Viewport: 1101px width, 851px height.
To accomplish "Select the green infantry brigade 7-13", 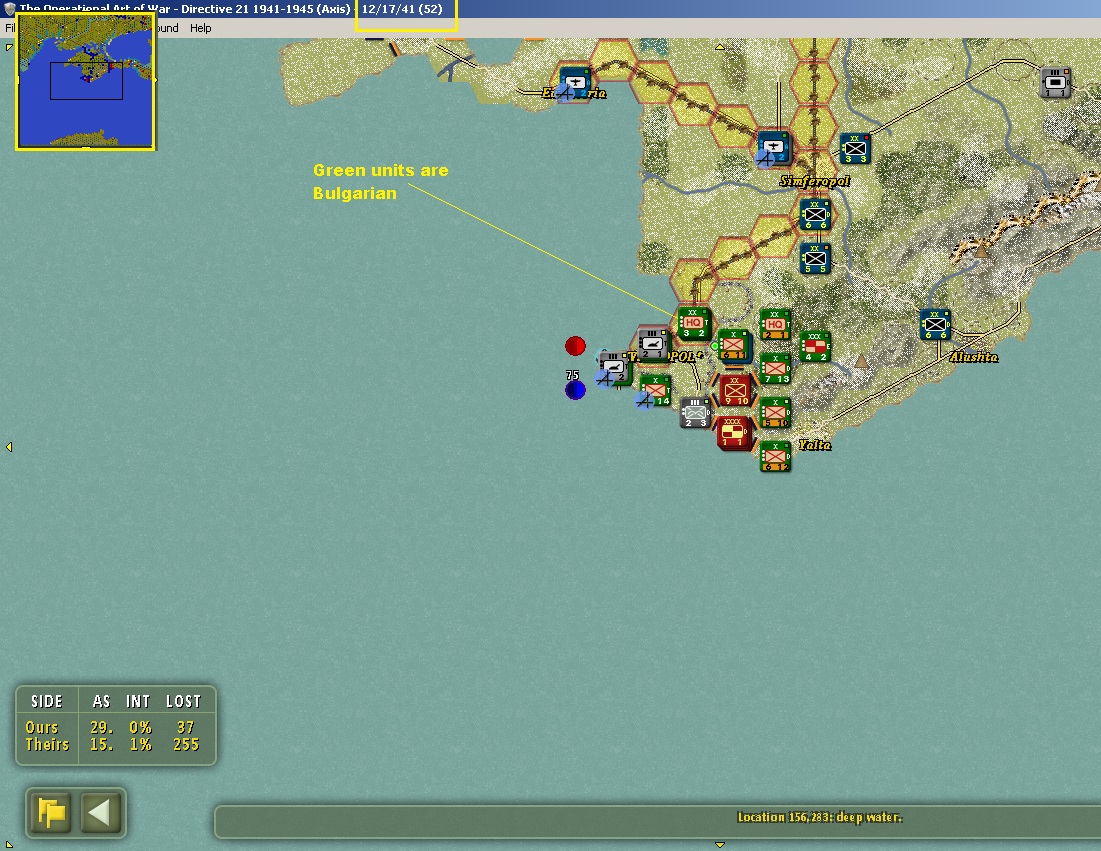I will (775, 369).
